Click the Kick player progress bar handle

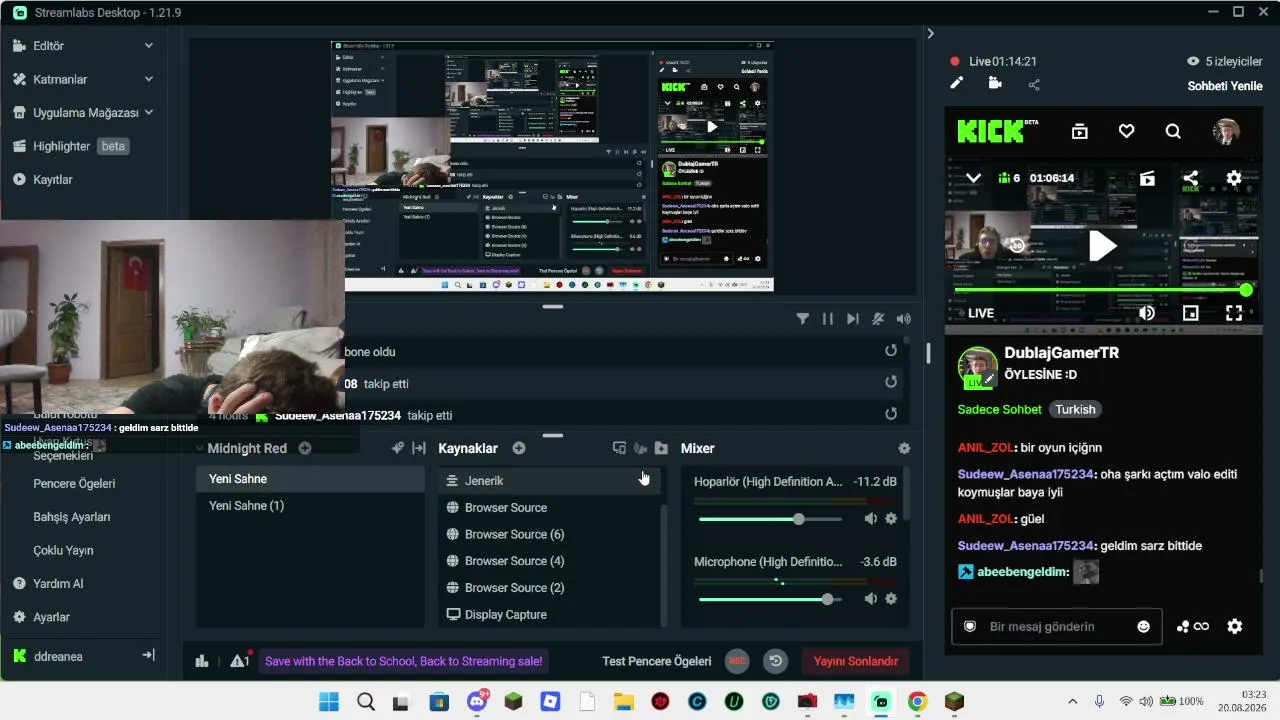1246,290
